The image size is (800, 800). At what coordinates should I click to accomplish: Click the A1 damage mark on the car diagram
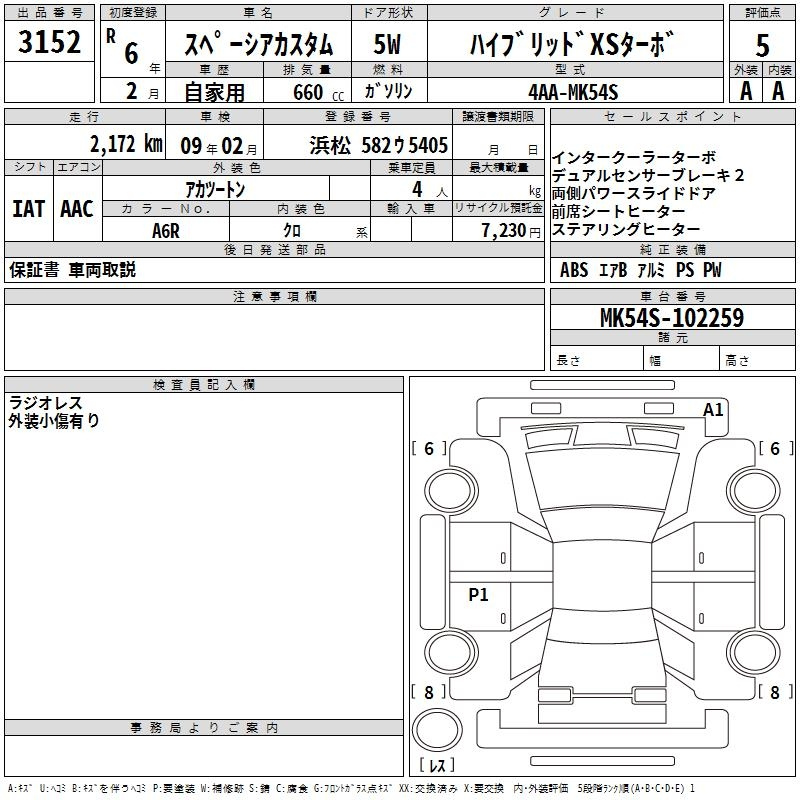pyautogui.click(x=713, y=410)
